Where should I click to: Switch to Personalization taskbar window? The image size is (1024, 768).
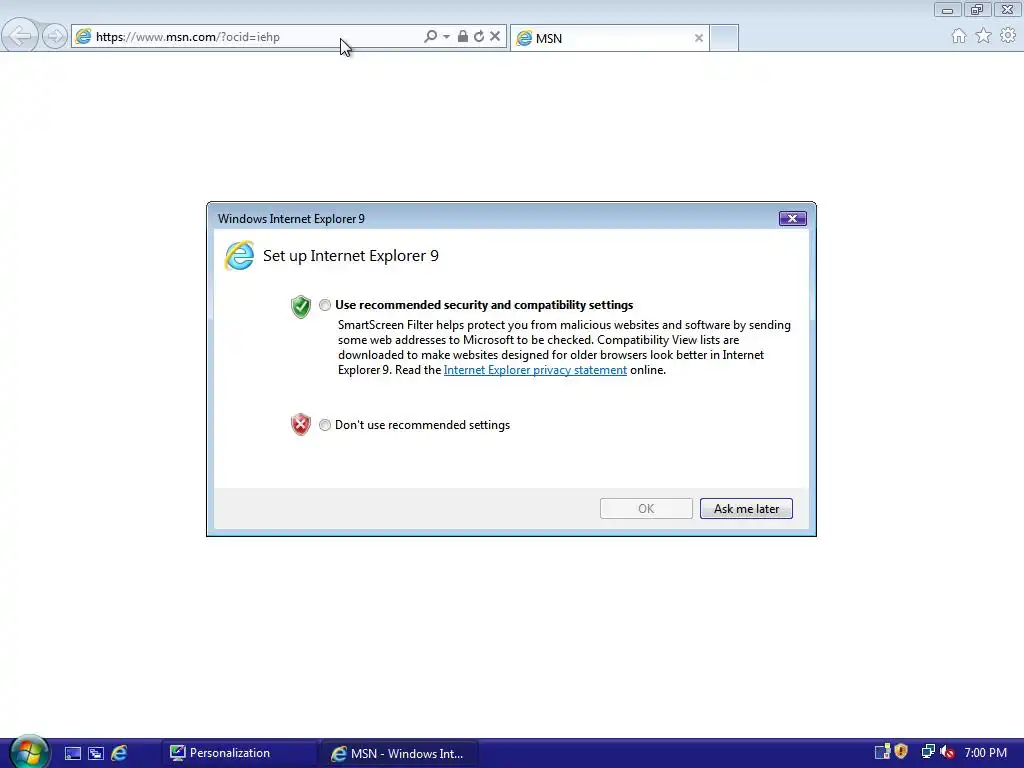(239, 753)
